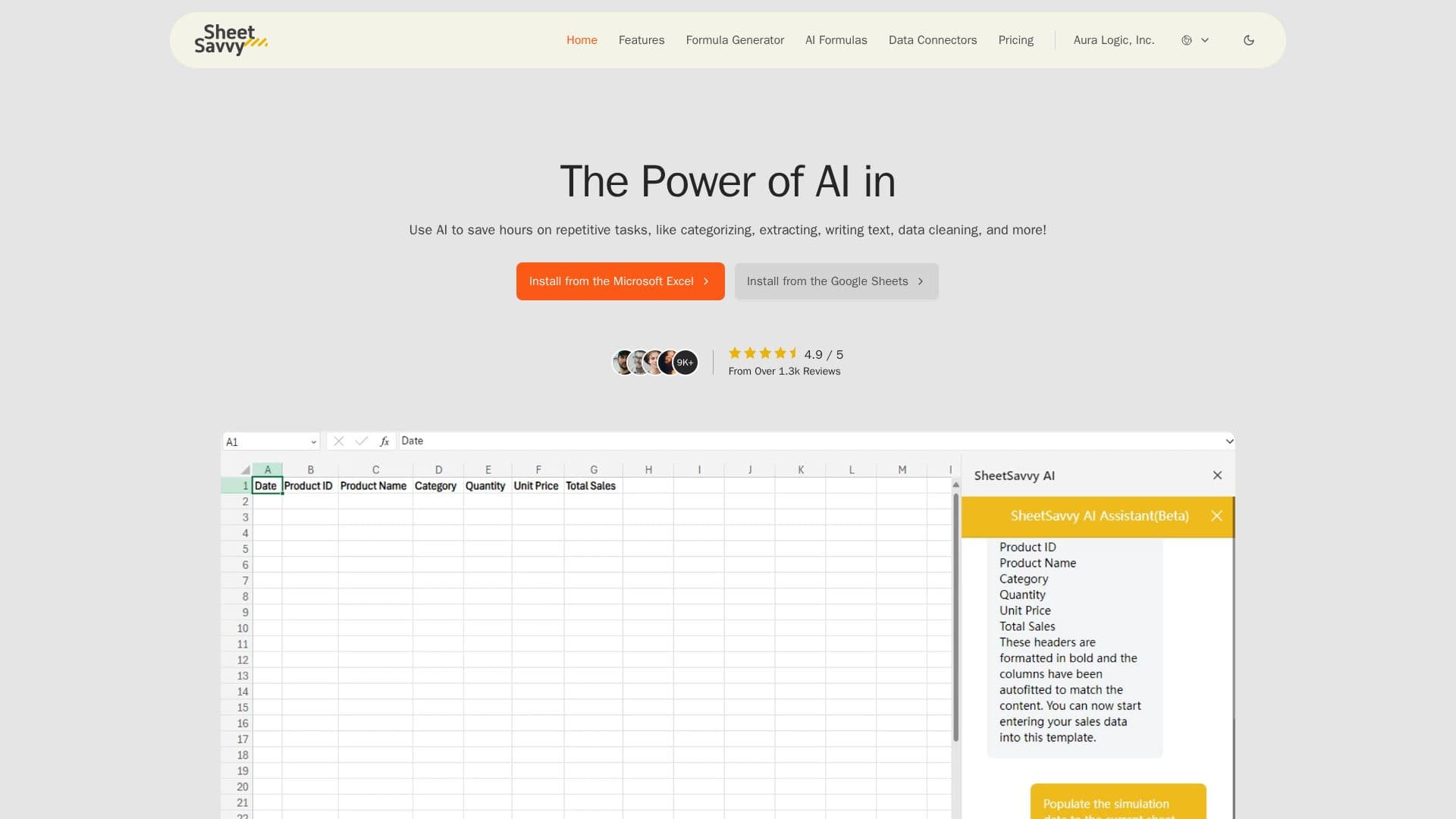The image size is (1456, 819).
Task: Click cell containing Product ID
Action: click(x=309, y=486)
